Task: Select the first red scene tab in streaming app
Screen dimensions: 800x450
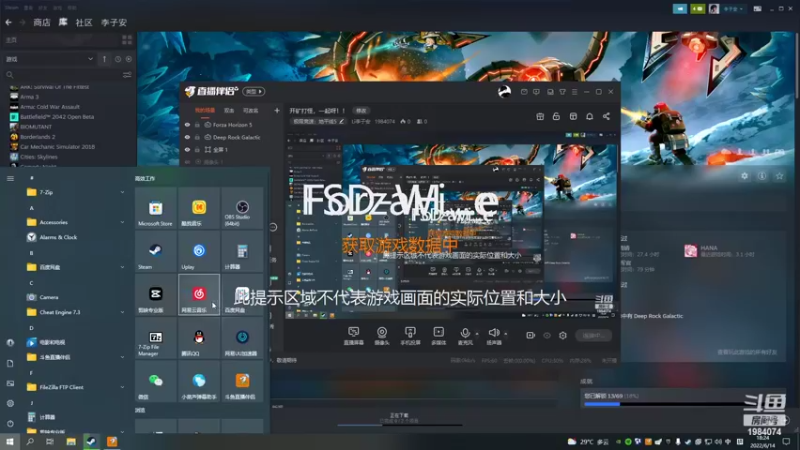Action: coord(205,110)
